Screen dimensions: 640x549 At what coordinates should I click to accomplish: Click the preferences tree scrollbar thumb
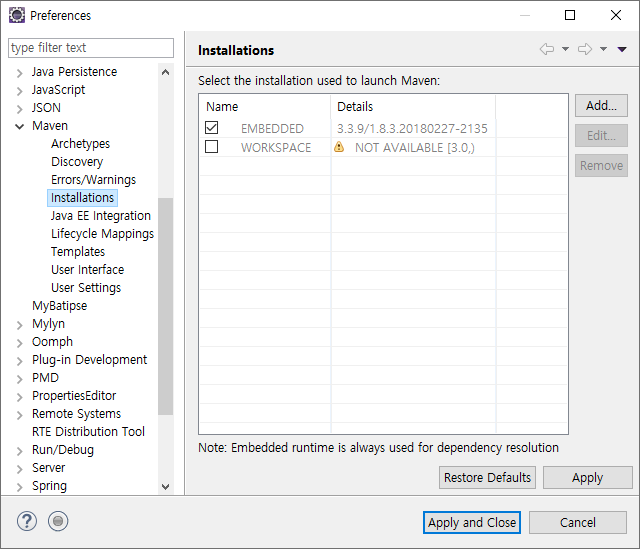pyautogui.click(x=165, y=306)
